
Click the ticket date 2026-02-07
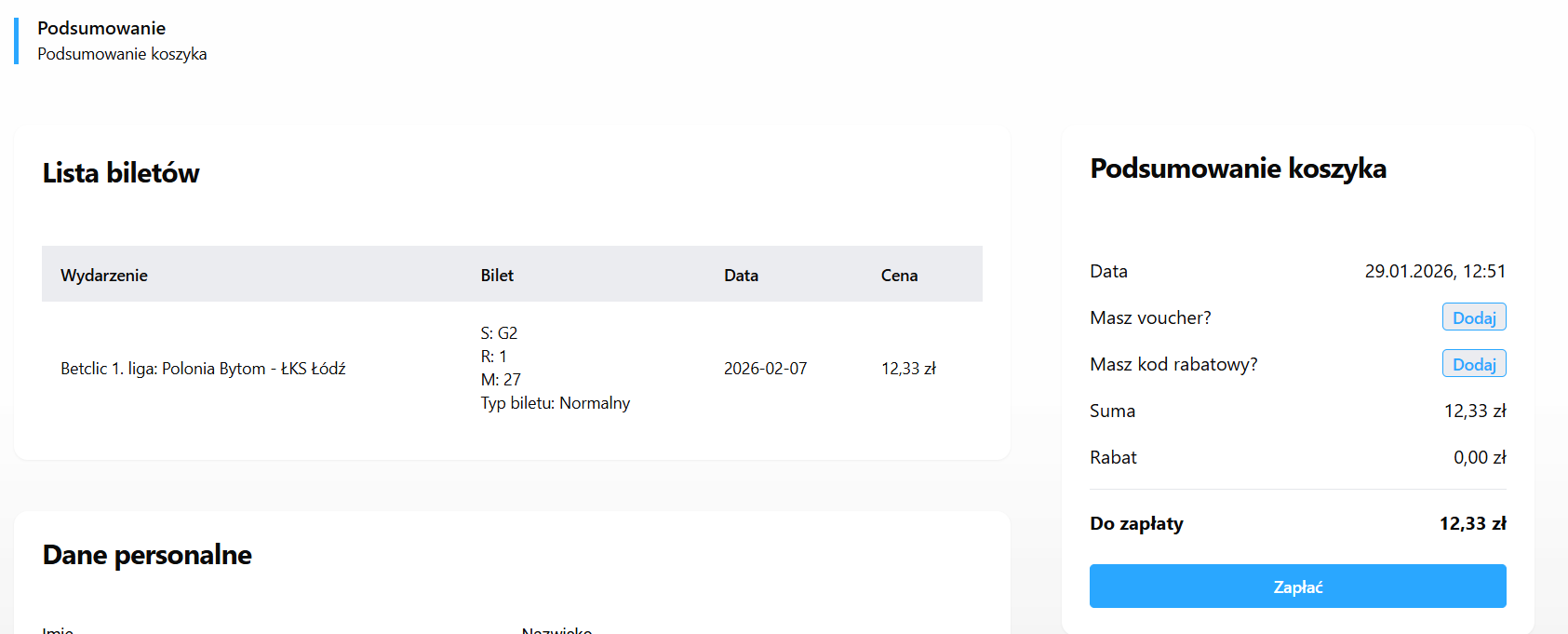(765, 369)
